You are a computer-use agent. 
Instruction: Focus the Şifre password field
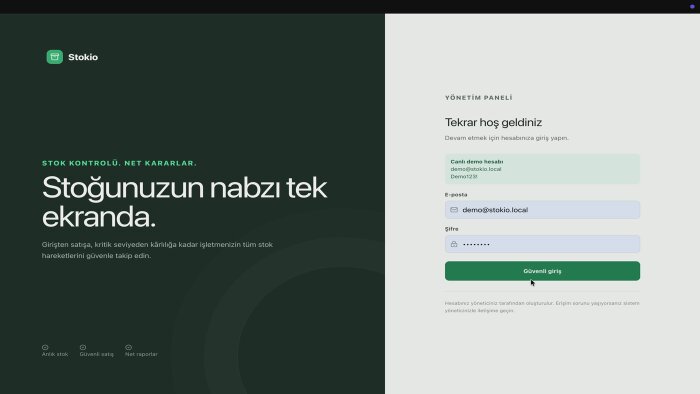click(x=542, y=244)
